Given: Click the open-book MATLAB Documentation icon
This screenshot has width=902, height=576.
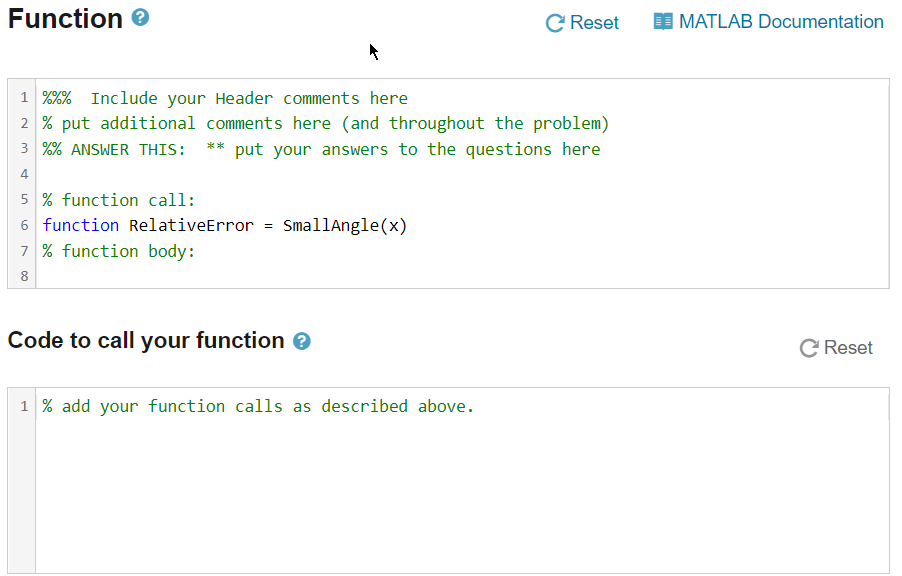Looking at the screenshot, I should [x=664, y=21].
